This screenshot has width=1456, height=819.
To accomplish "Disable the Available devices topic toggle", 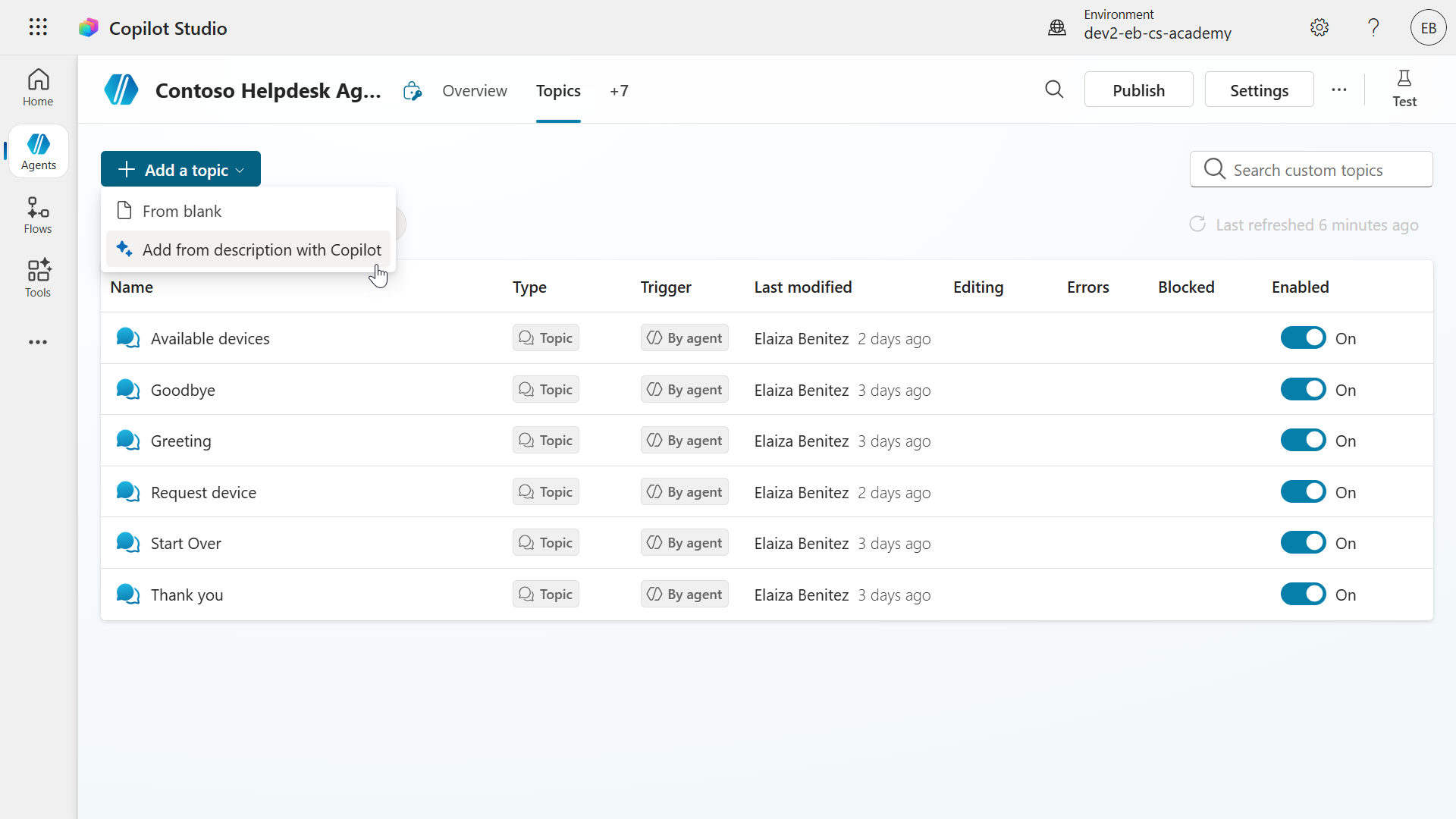I will click(x=1303, y=338).
